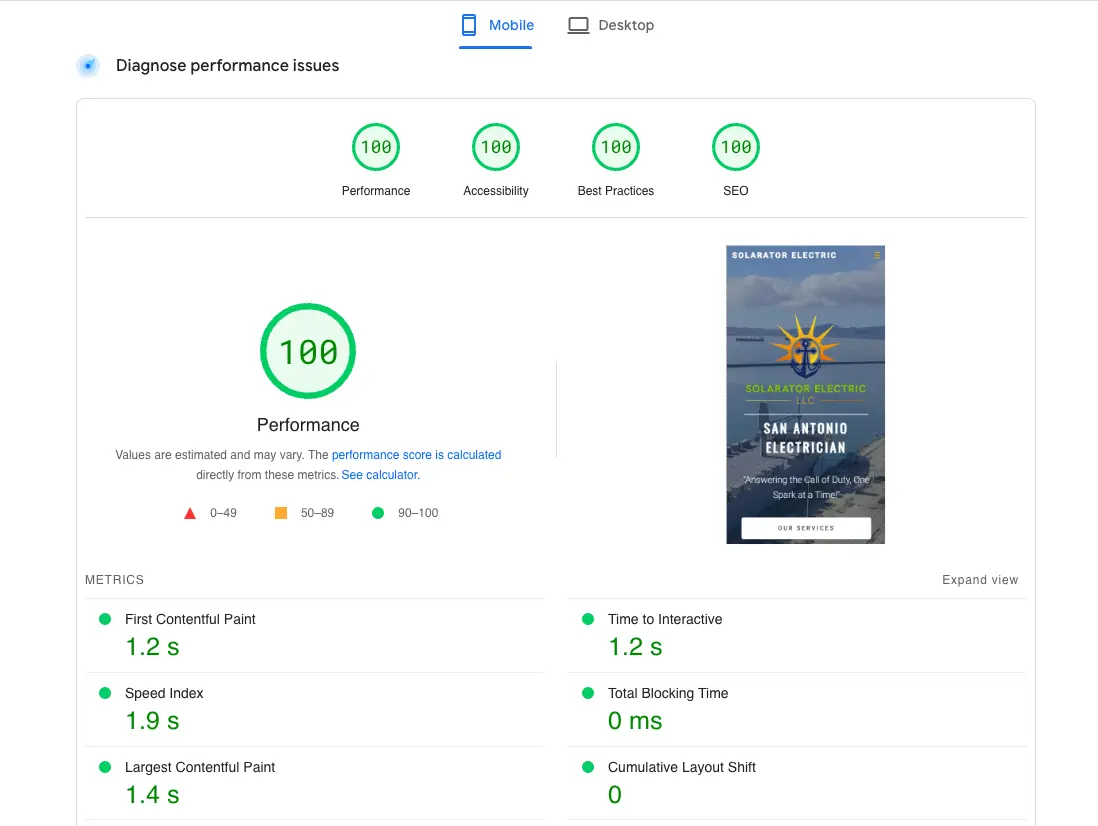
Task: Click the 100 SEO score circle
Action: pos(736,146)
